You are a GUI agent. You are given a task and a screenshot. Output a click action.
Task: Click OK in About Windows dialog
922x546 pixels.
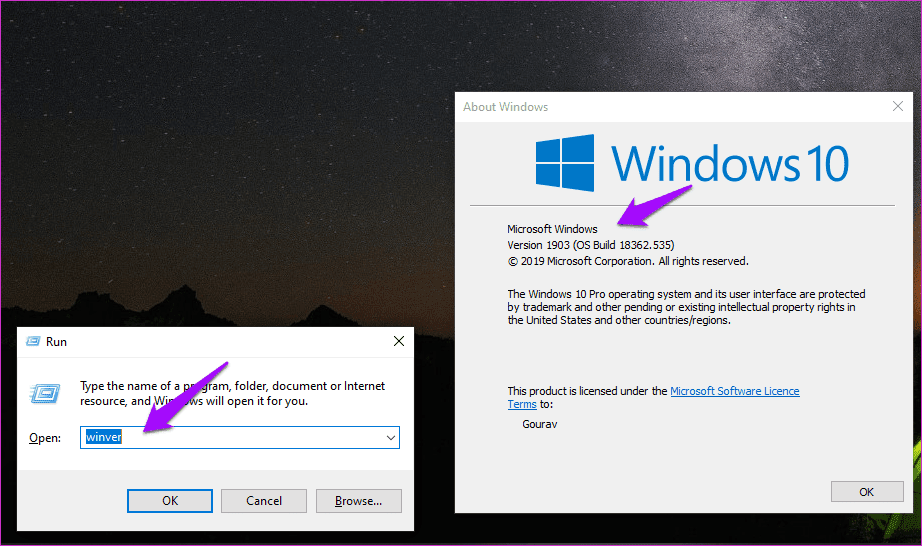pos(867,491)
